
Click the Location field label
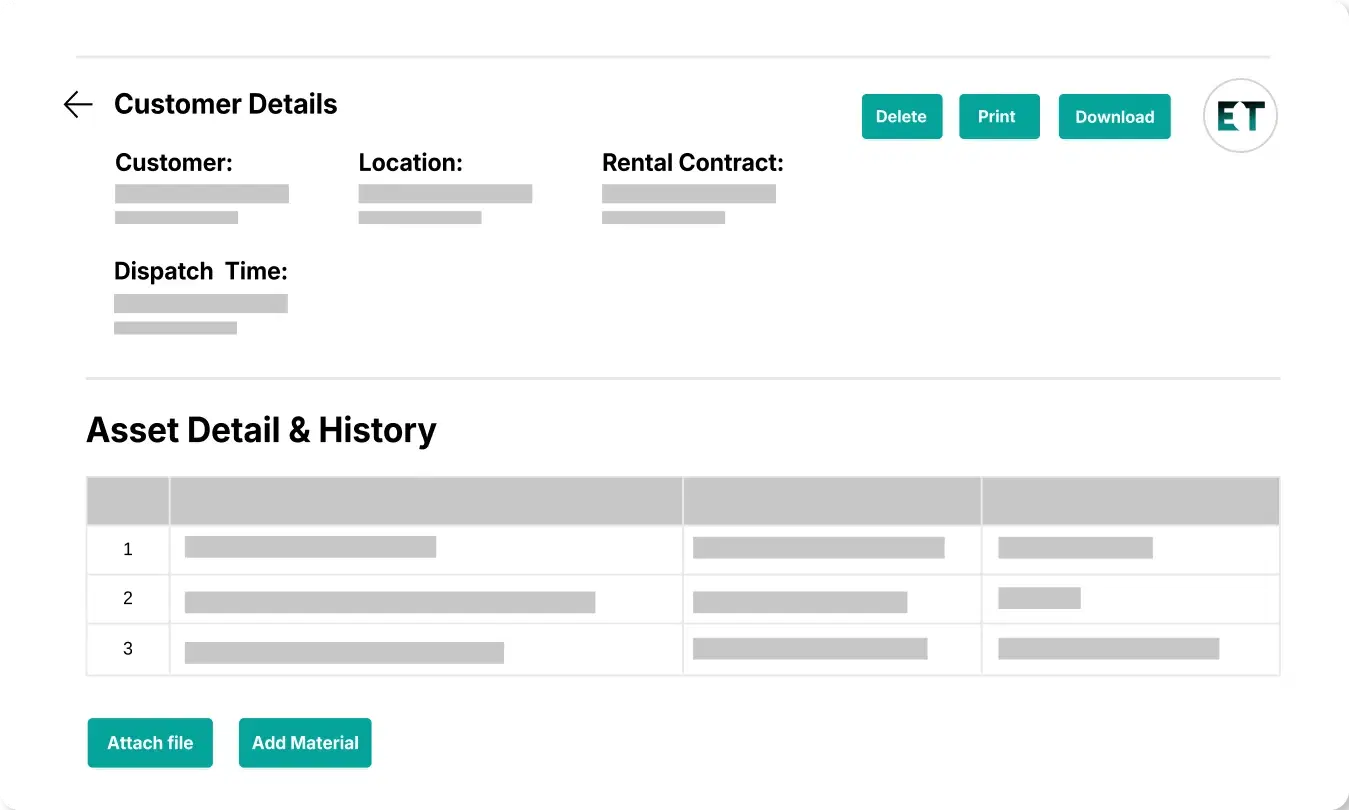point(410,163)
